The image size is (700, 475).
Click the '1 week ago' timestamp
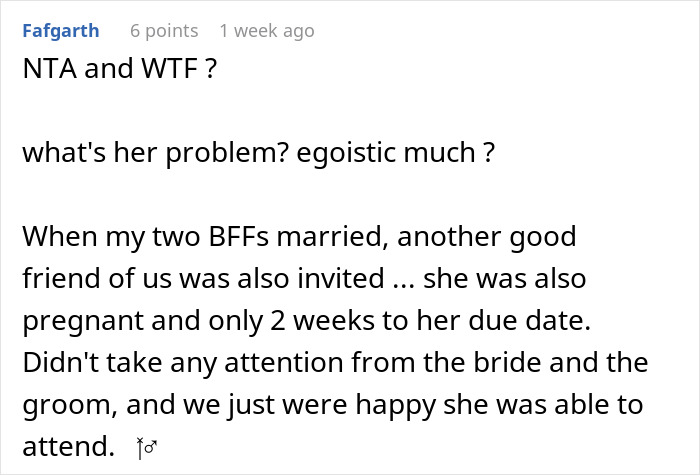267,31
